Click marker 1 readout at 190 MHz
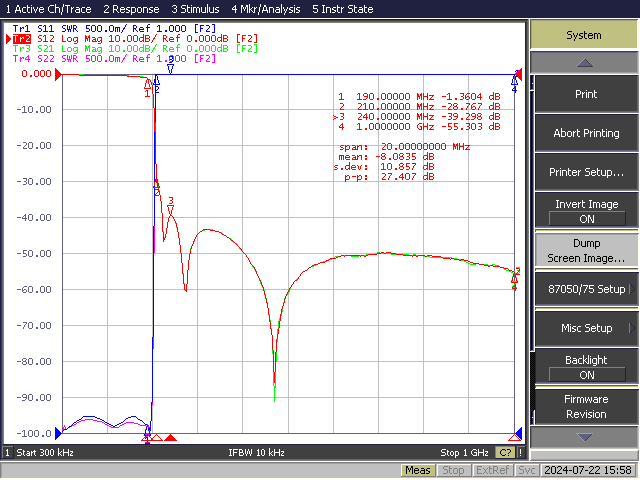 419,97
